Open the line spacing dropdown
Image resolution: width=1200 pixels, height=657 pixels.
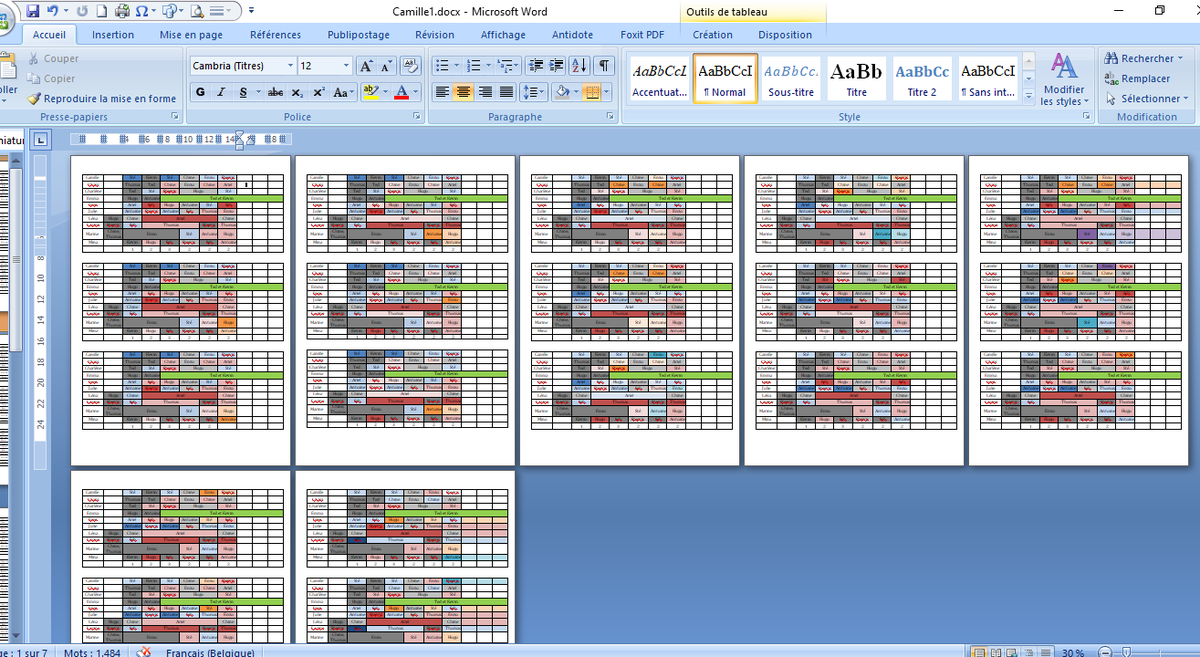(x=534, y=92)
